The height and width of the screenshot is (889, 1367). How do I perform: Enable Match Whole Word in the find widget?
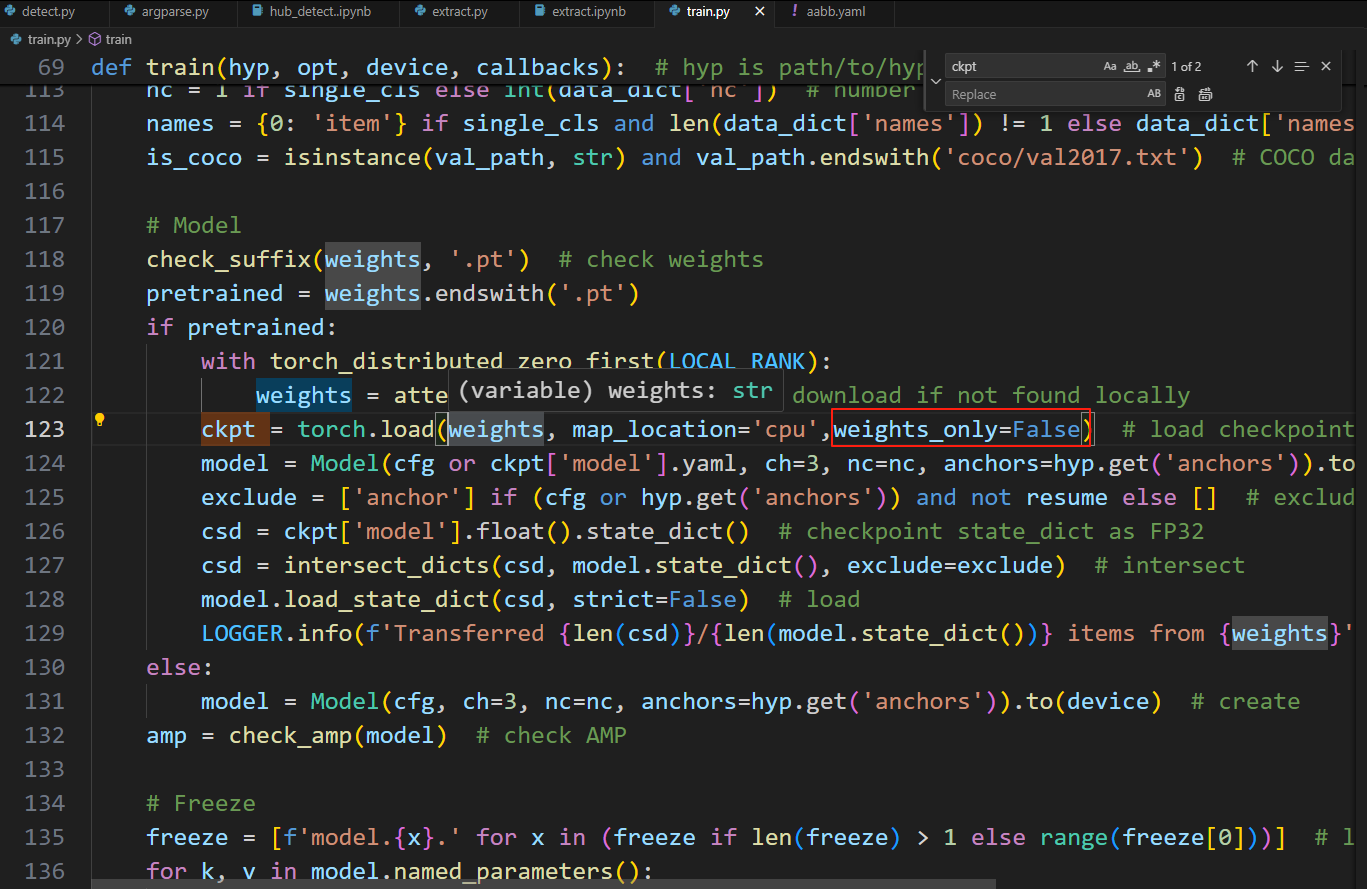click(1132, 66)
